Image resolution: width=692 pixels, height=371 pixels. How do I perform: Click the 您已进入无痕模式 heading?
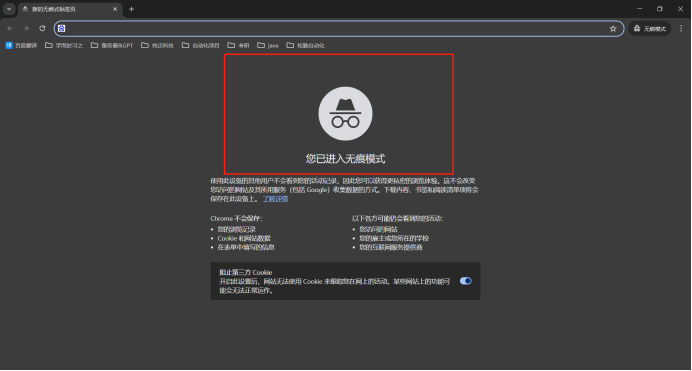345,159
